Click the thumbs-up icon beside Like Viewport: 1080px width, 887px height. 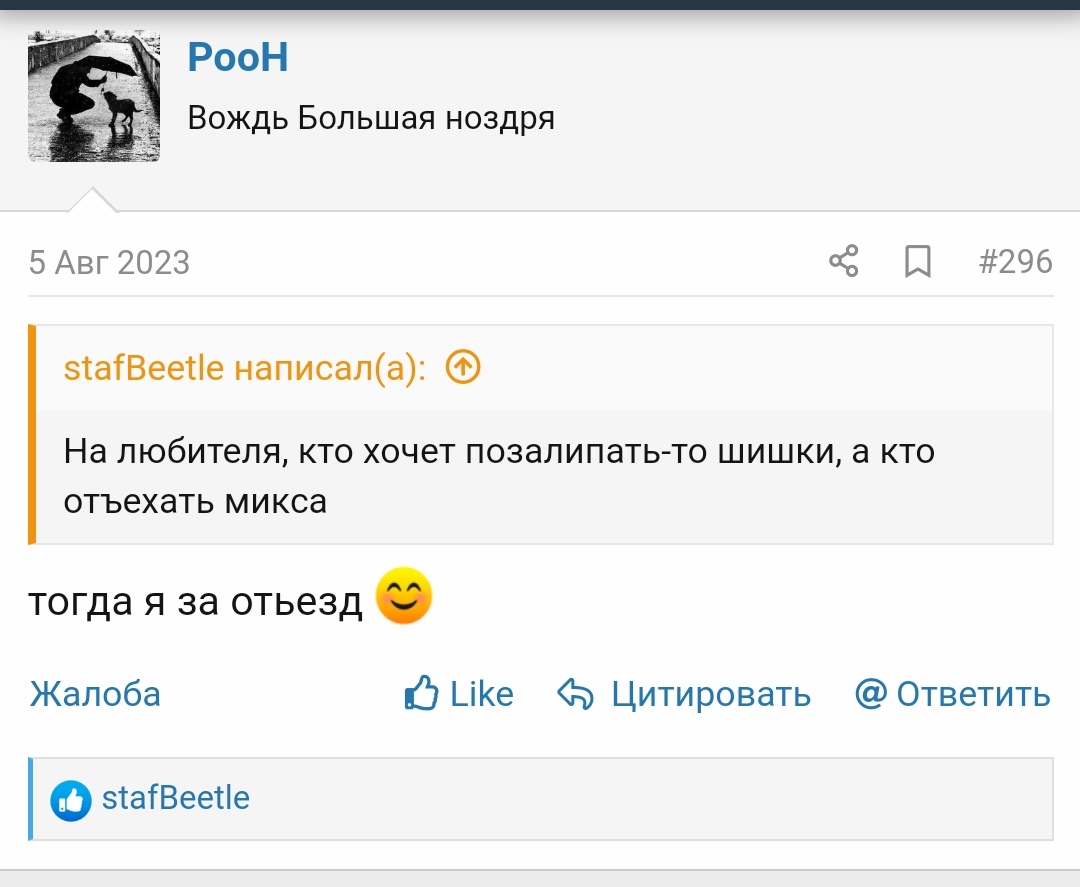click(x=422, y=693)
